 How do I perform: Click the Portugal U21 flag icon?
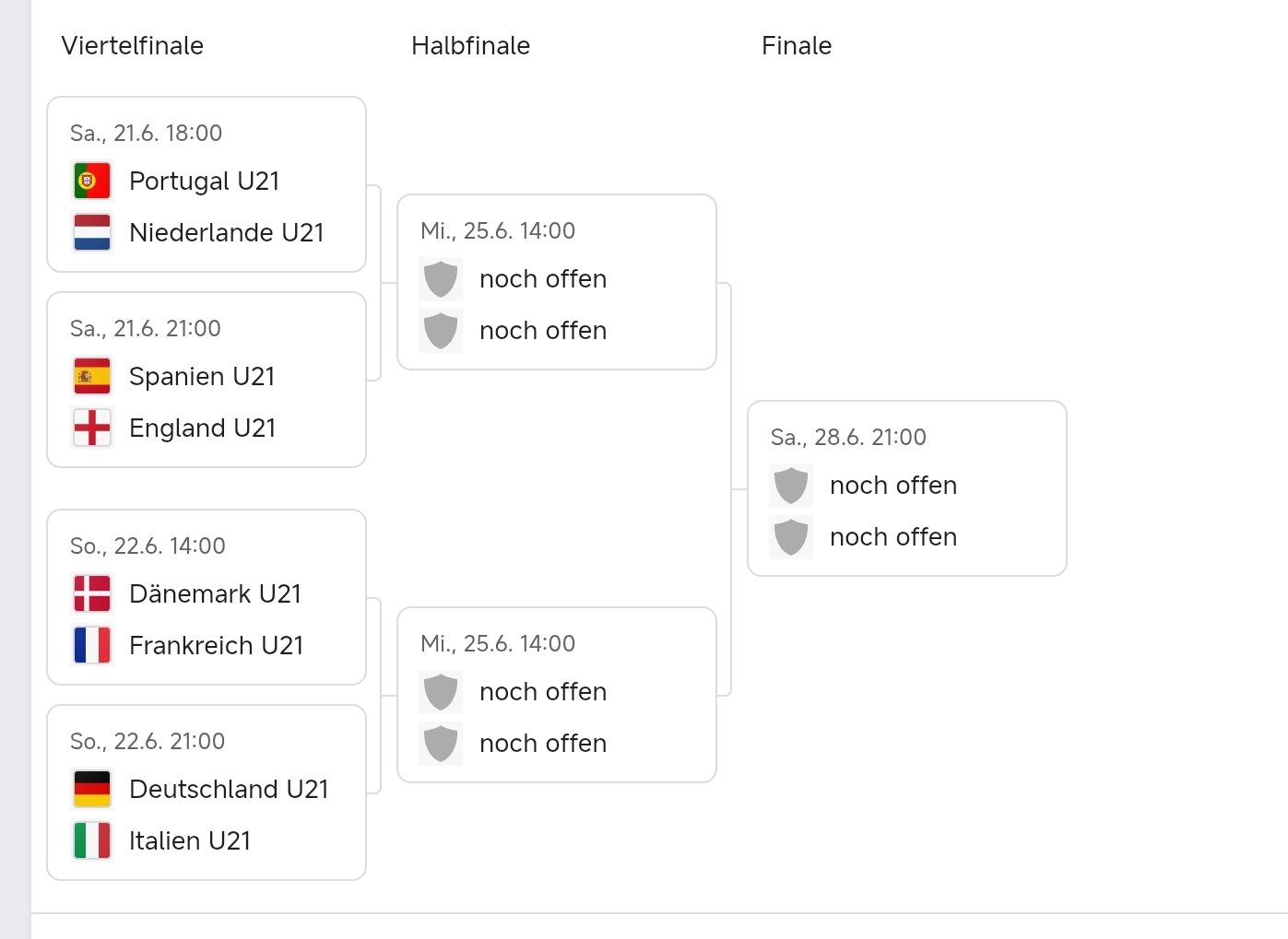point(92,181)
